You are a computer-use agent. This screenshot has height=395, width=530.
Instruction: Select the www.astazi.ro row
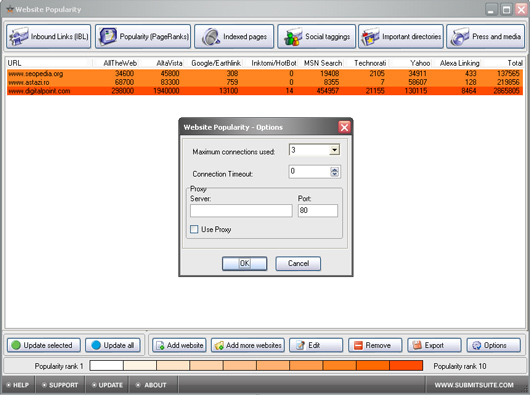(265, 82)
